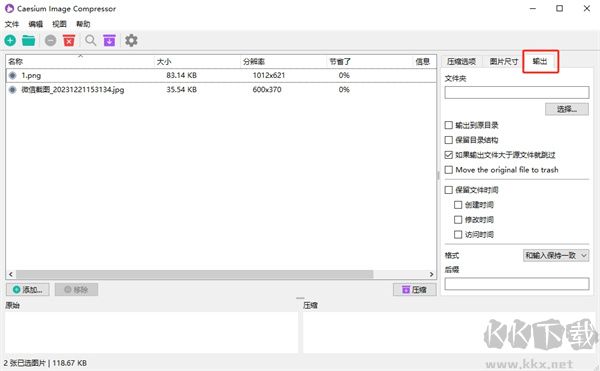
Task: Select the 1.png file row
Action: click(x=221, y=75)
